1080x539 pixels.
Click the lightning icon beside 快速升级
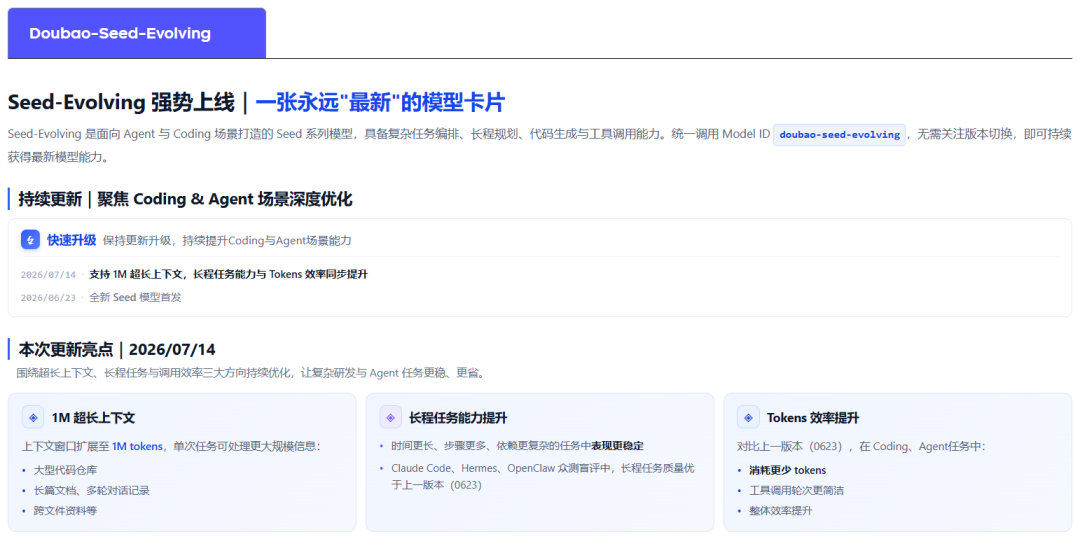pos(30,240)
